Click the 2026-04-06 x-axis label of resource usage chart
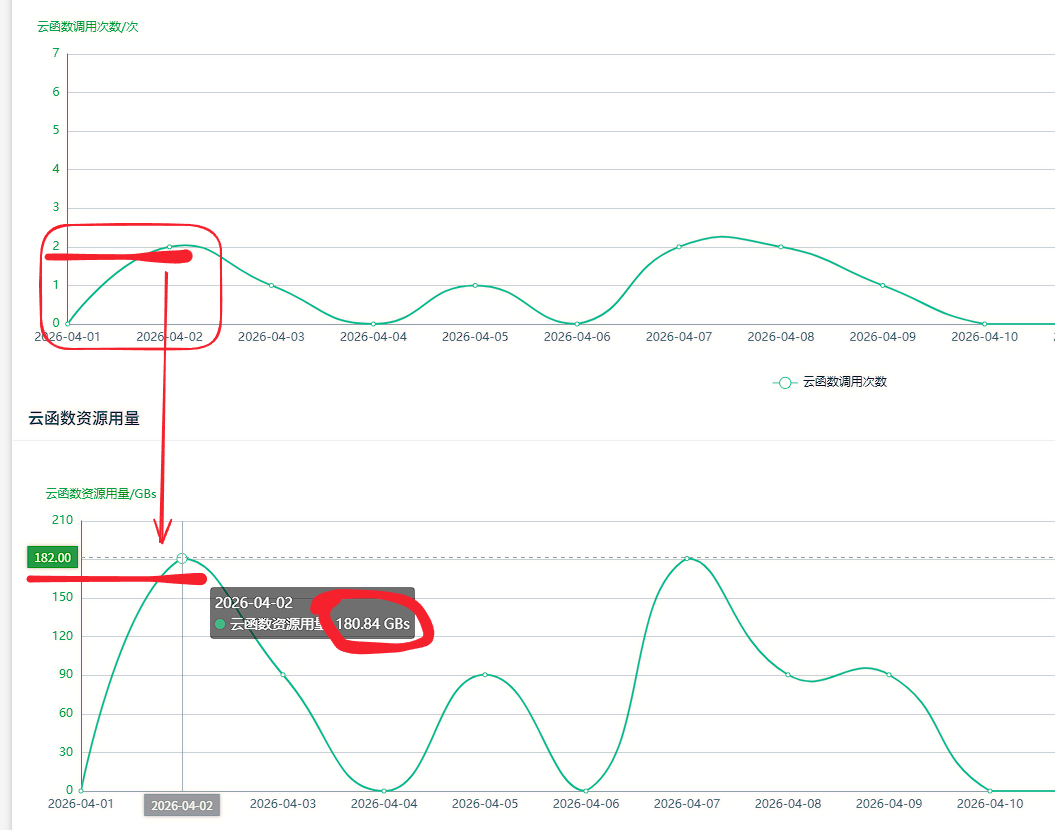The image size is (1055, 830). point(586,804)
